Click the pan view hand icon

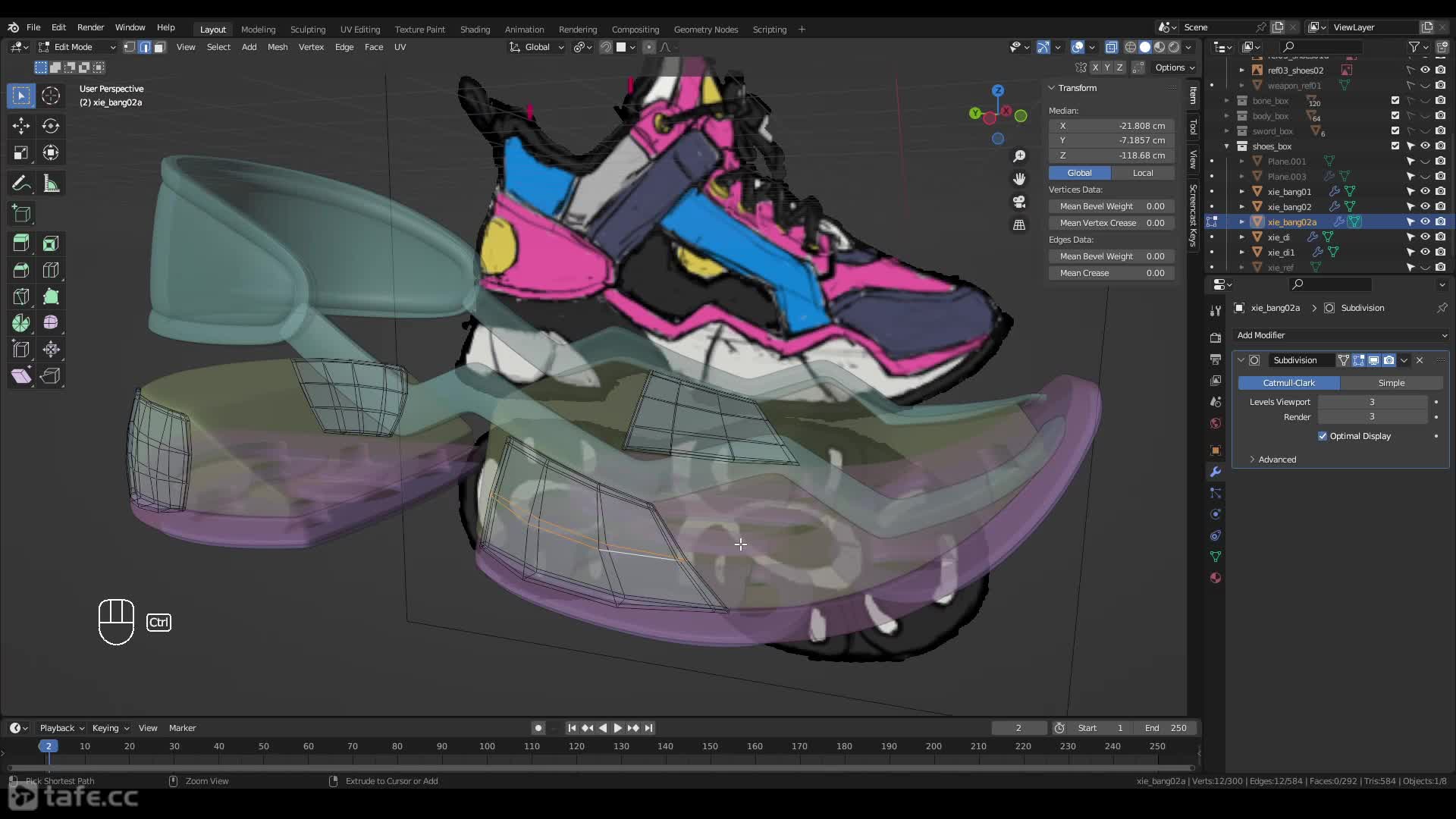click(1019, 179)
